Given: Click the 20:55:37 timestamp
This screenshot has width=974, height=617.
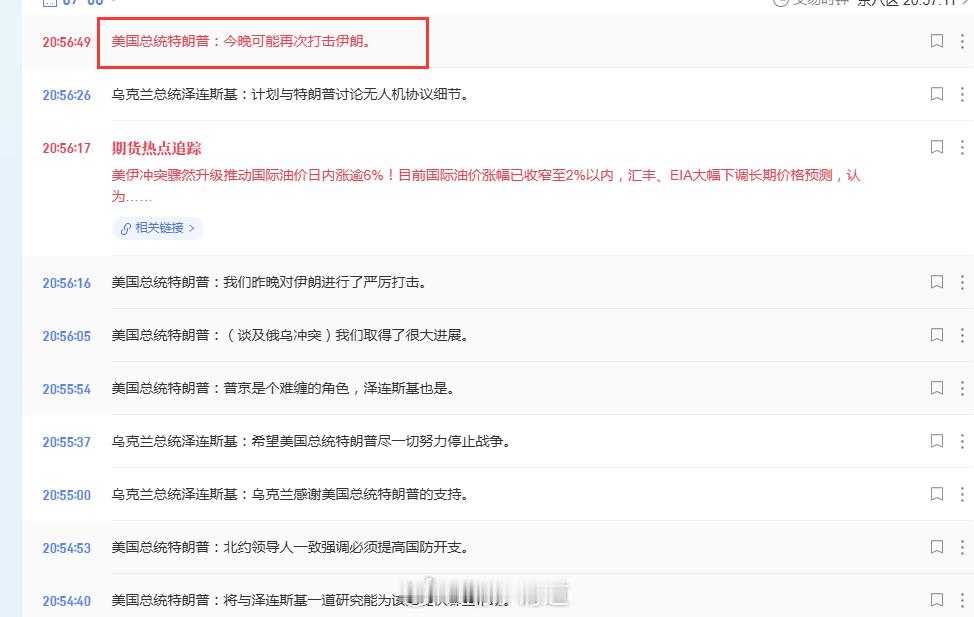Looking at the screenshot, I should (x=66, y=442).
